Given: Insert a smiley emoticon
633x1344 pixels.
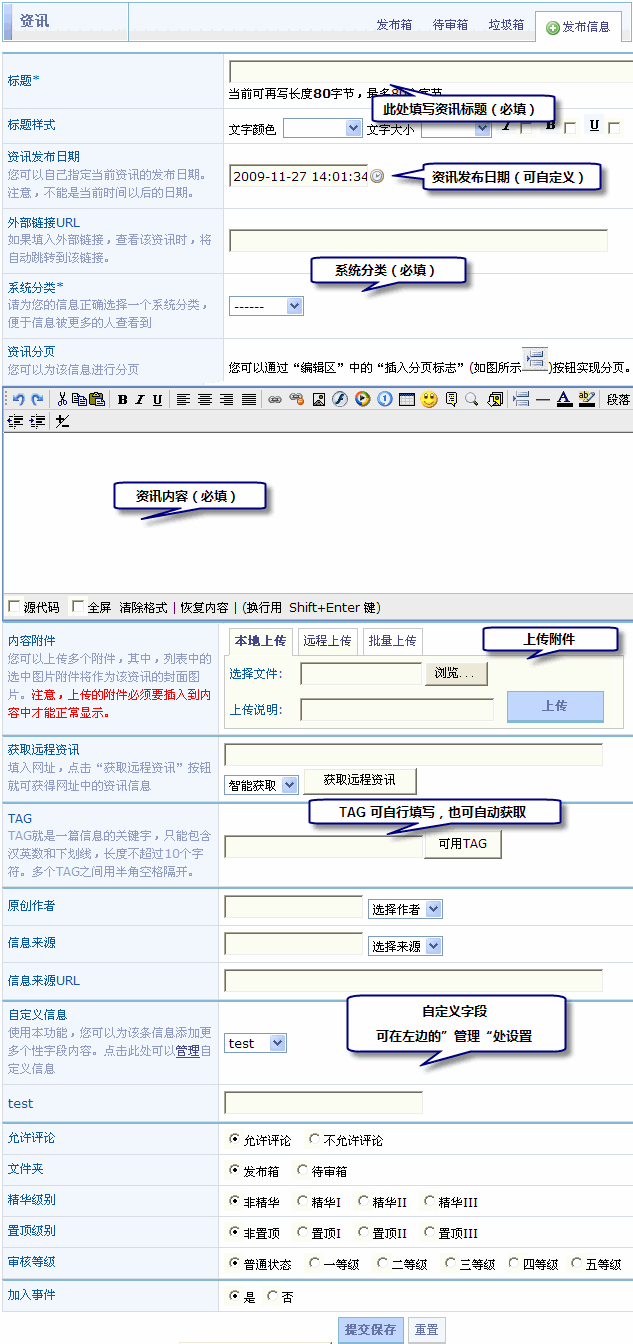Looking at the screenshot, I should 429,400.
